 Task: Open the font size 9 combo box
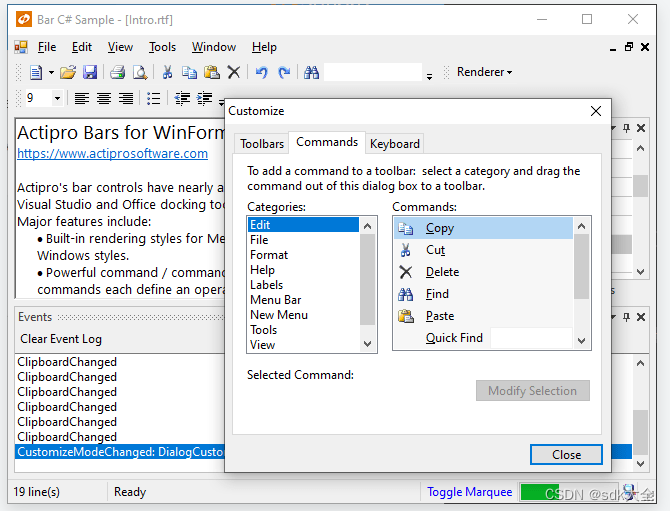(44, 98)
